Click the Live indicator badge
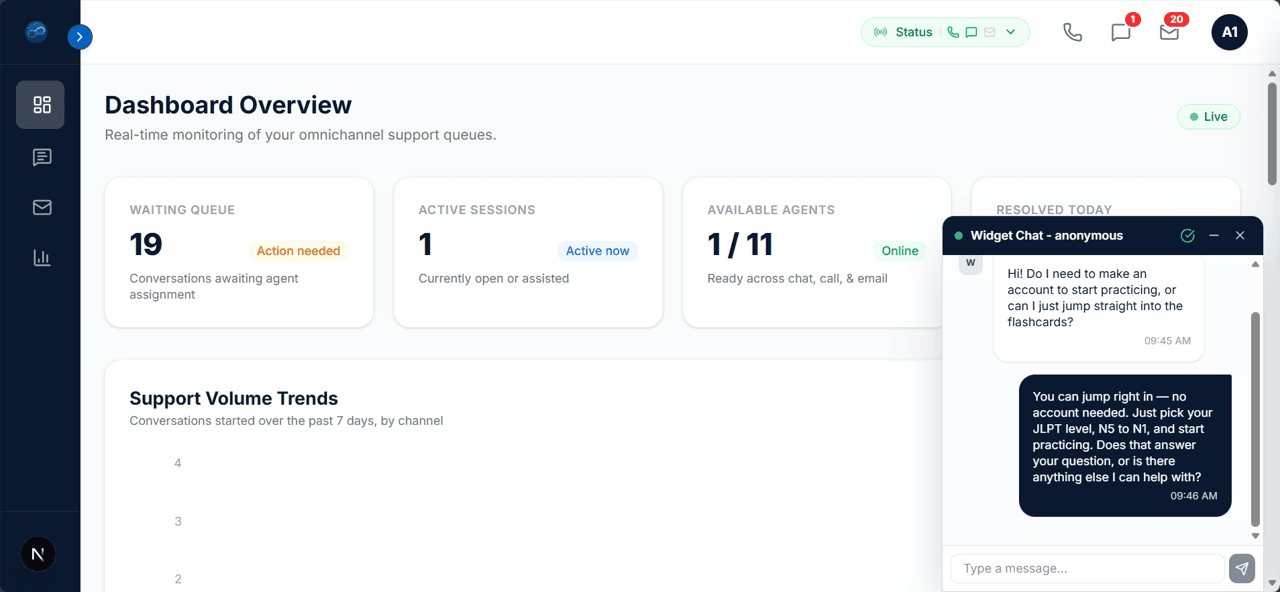 pos(1208,117)
